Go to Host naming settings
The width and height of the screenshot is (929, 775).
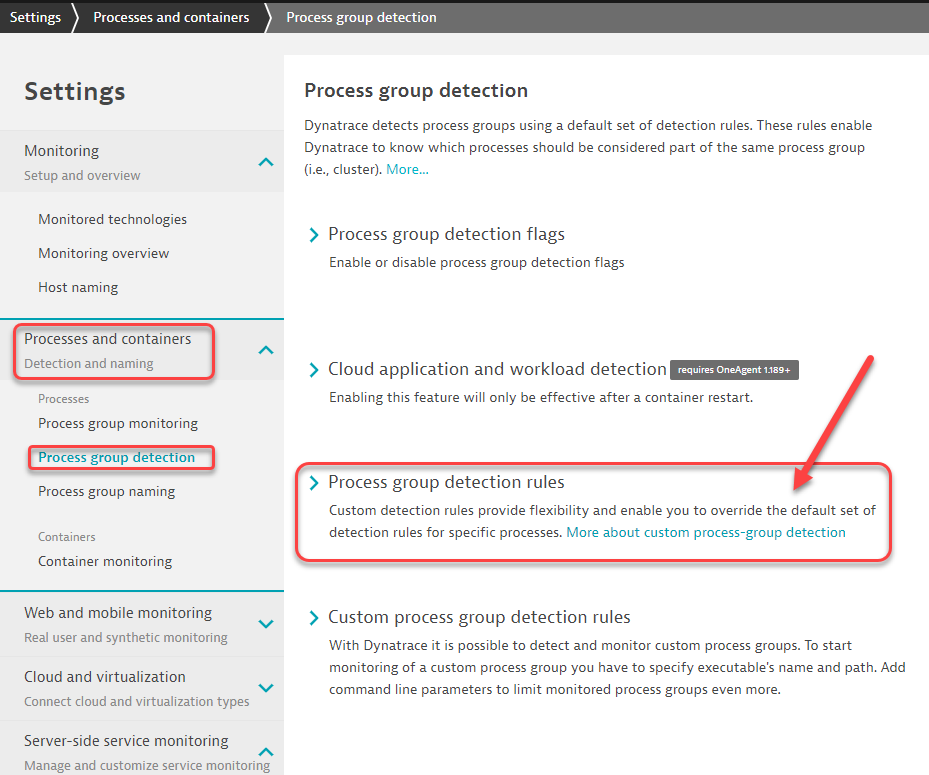click(x=78, y=287)
